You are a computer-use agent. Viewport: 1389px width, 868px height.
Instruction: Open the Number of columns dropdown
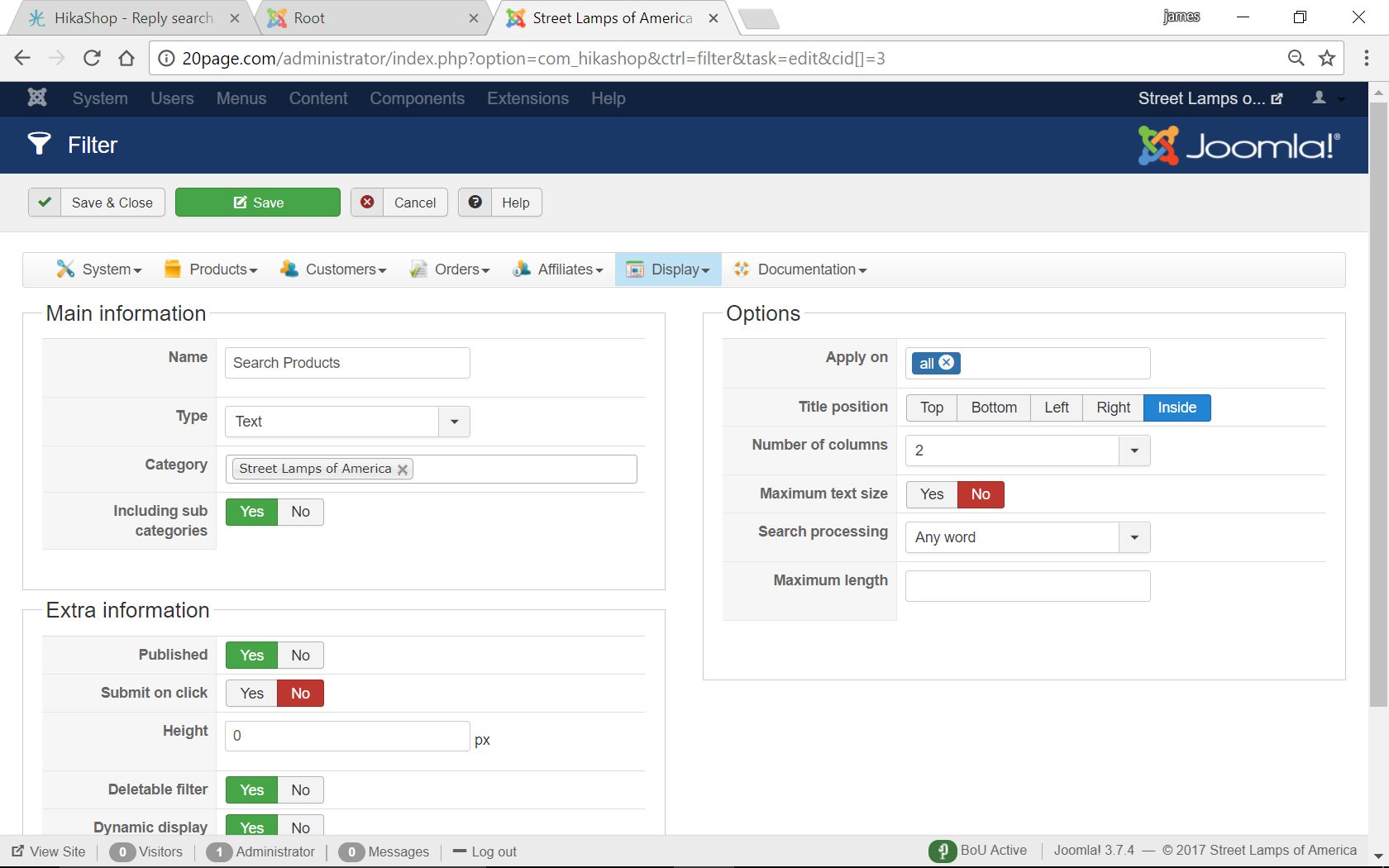pyautogui.click(x=1028, y=451)
